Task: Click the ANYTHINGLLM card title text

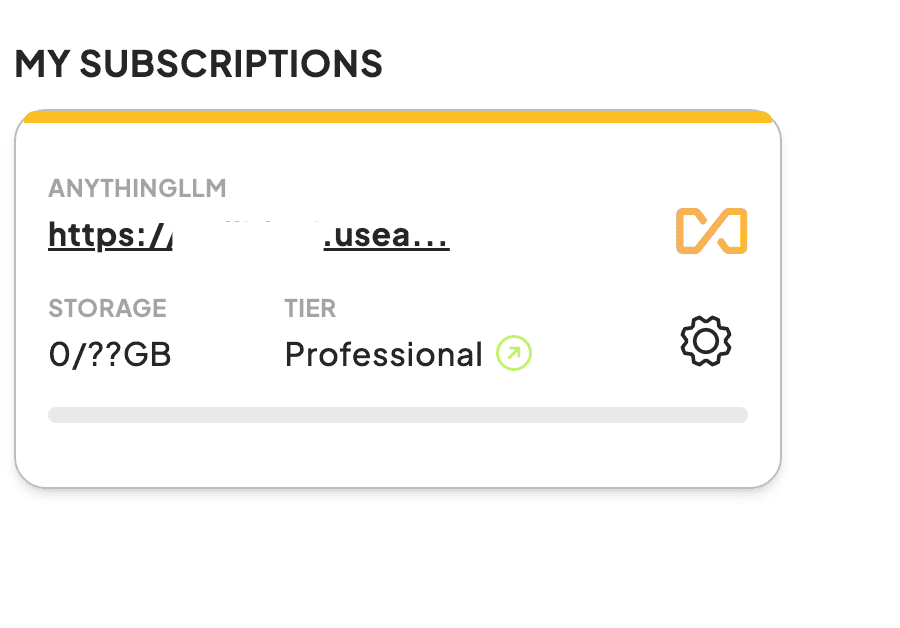Action: pos(137,188)
